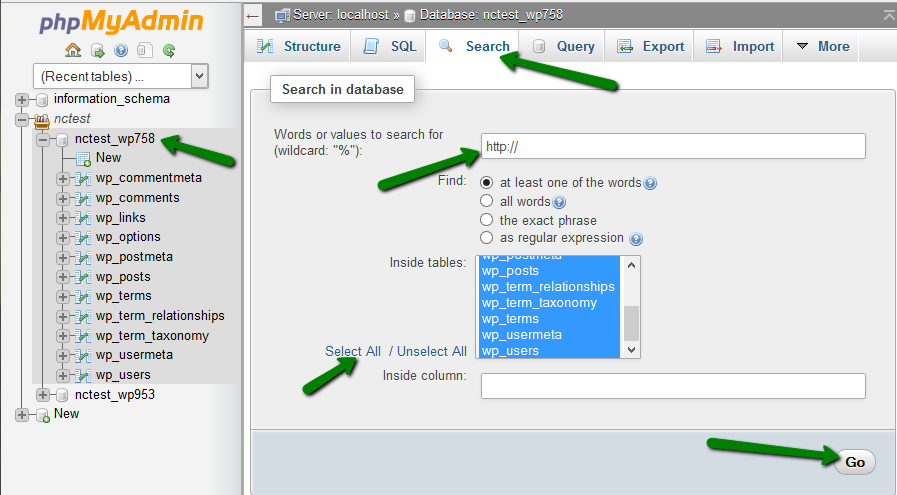This screenshot has height=495, width=897.
Task: Select 'all words' radio option
Action: point(486,201)
